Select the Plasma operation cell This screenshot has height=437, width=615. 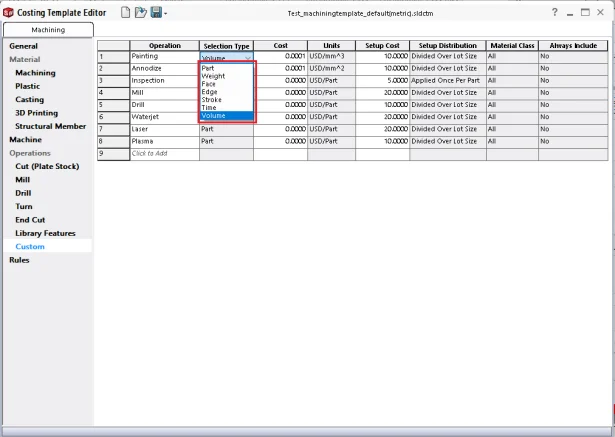(x=164, y=142)
